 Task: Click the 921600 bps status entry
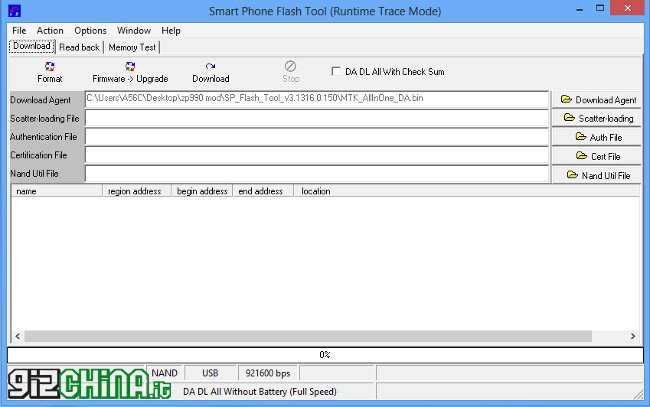tap(268, 373)
